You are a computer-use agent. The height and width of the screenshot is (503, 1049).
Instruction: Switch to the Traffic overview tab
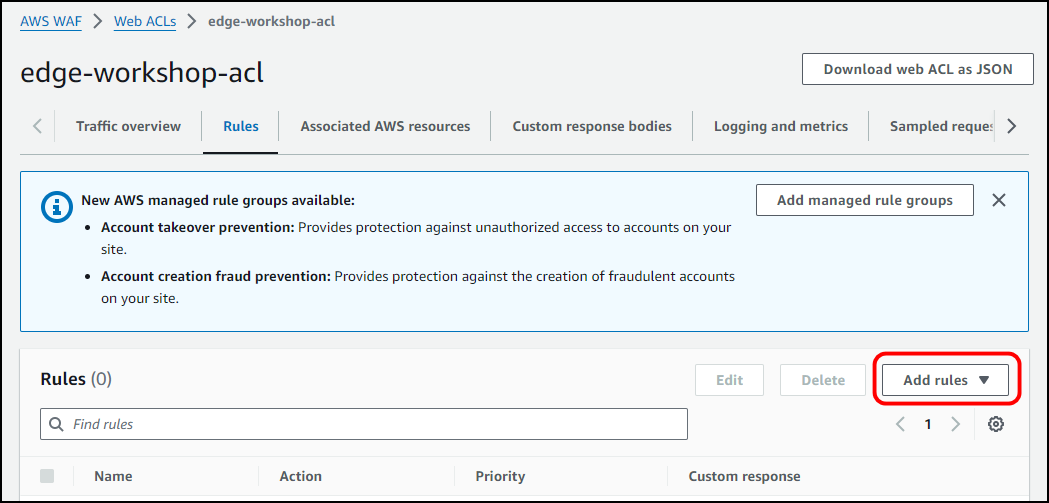[128, 126]
